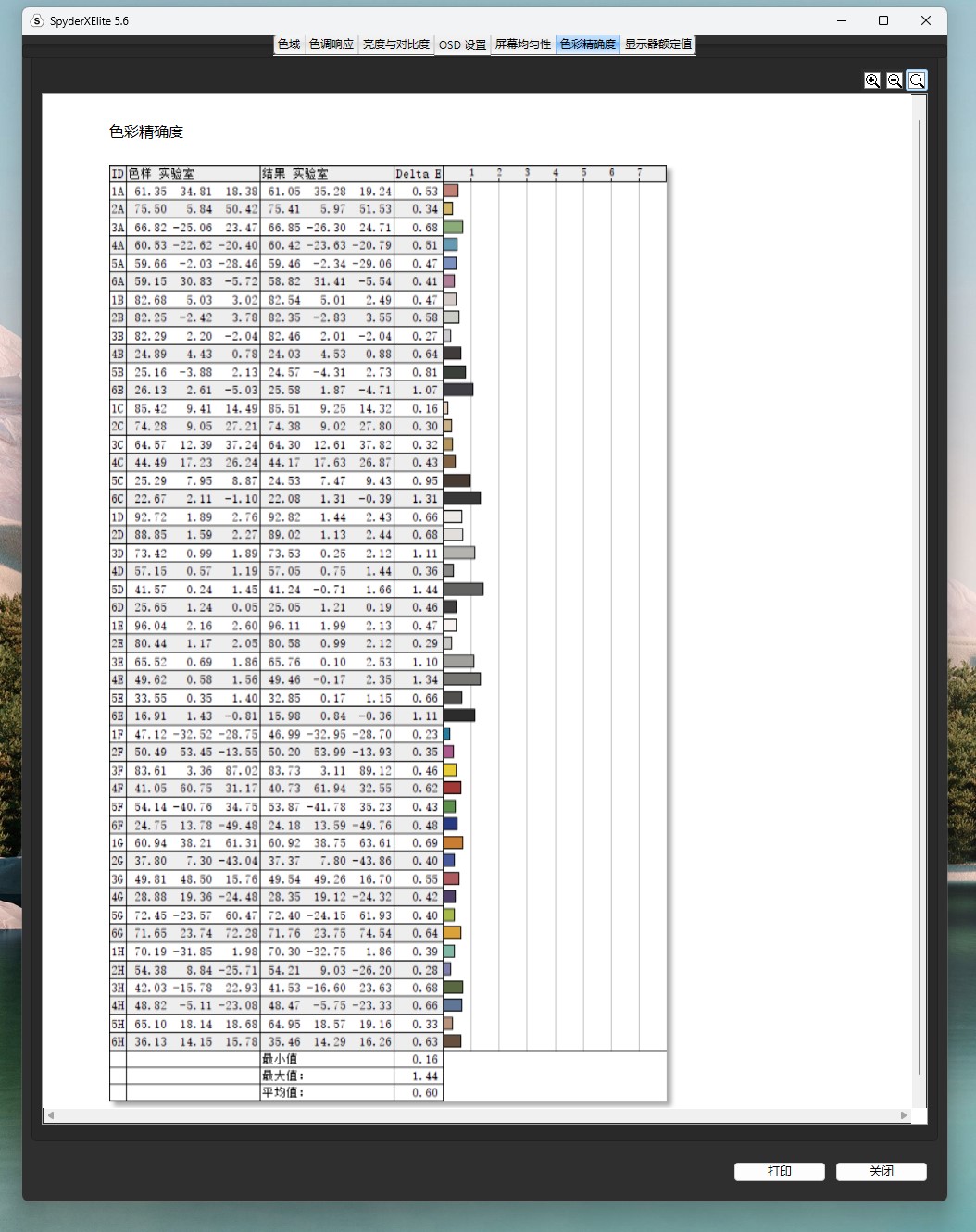This screenshot has width=976, height=1232.
Task: Click the average Delta E value 0.60
Action: pyautogui.click(x=425, y=1092)
